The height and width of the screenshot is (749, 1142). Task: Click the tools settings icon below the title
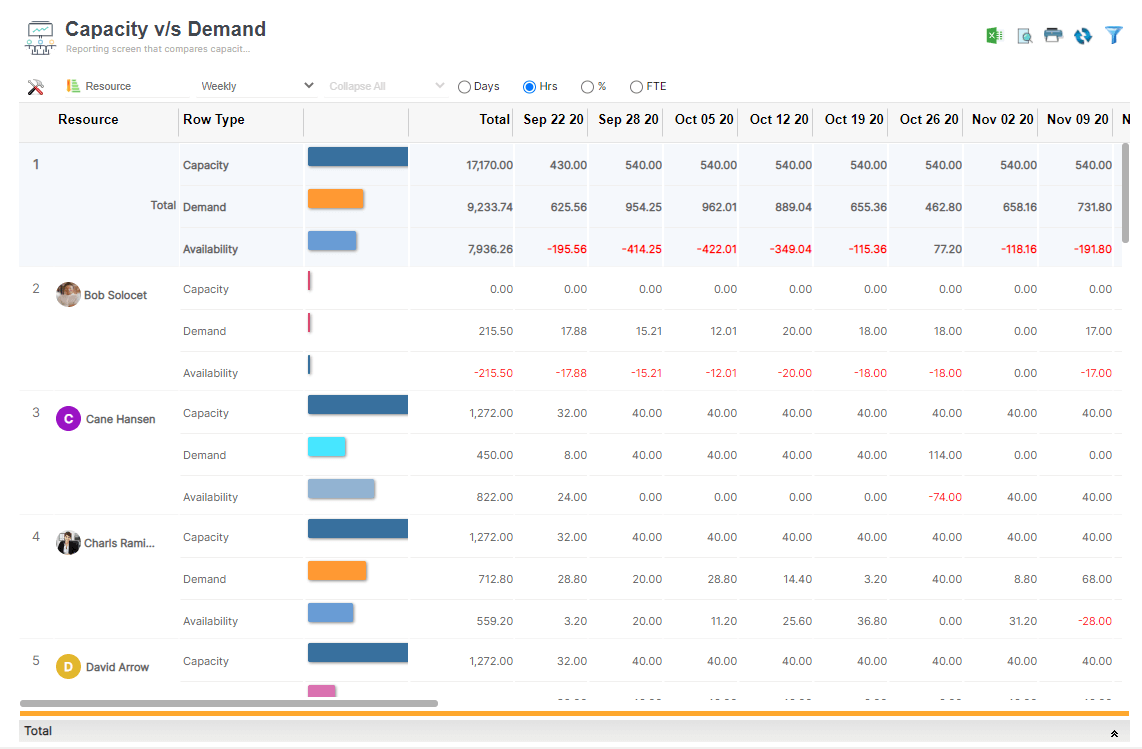[x=36, y=86]
